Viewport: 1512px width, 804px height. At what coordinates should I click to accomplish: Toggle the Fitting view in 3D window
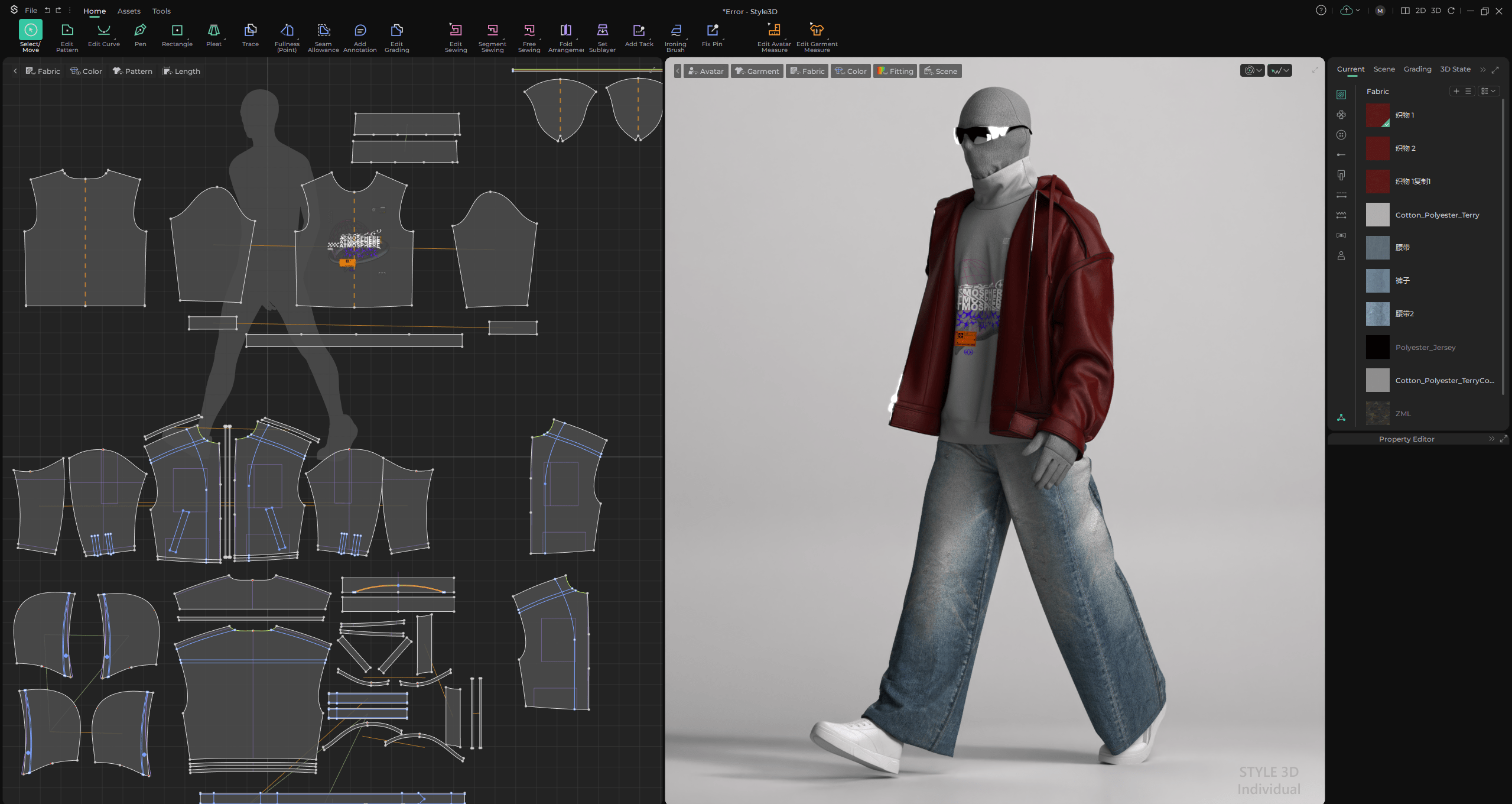click(895, 71)
